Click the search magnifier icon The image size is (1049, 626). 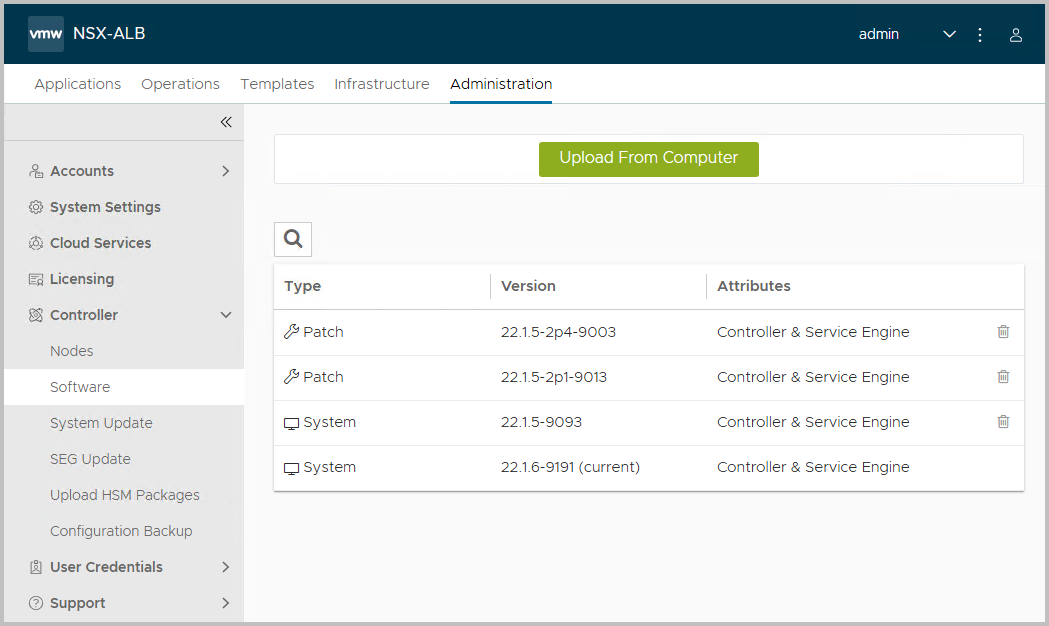click(293, 239)
